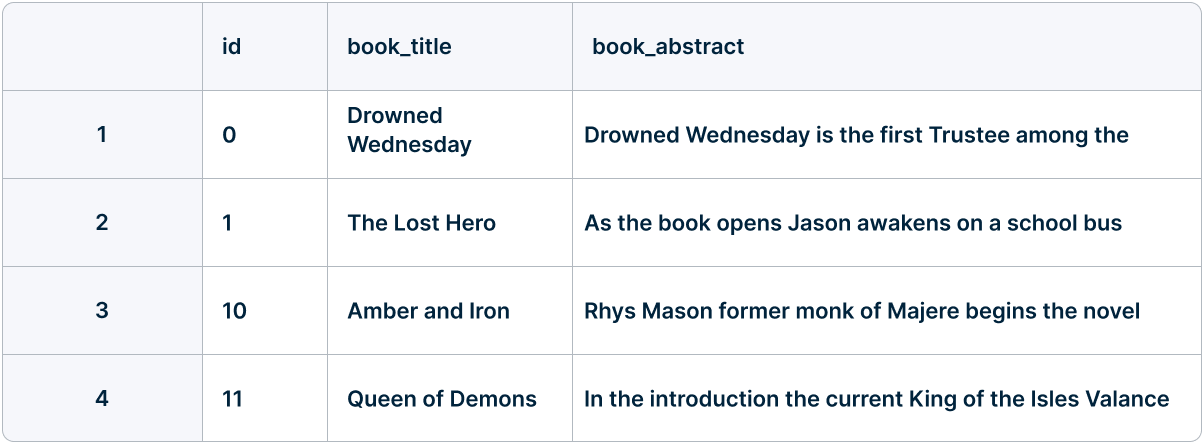Click the book_title column header

click(399, 47)
